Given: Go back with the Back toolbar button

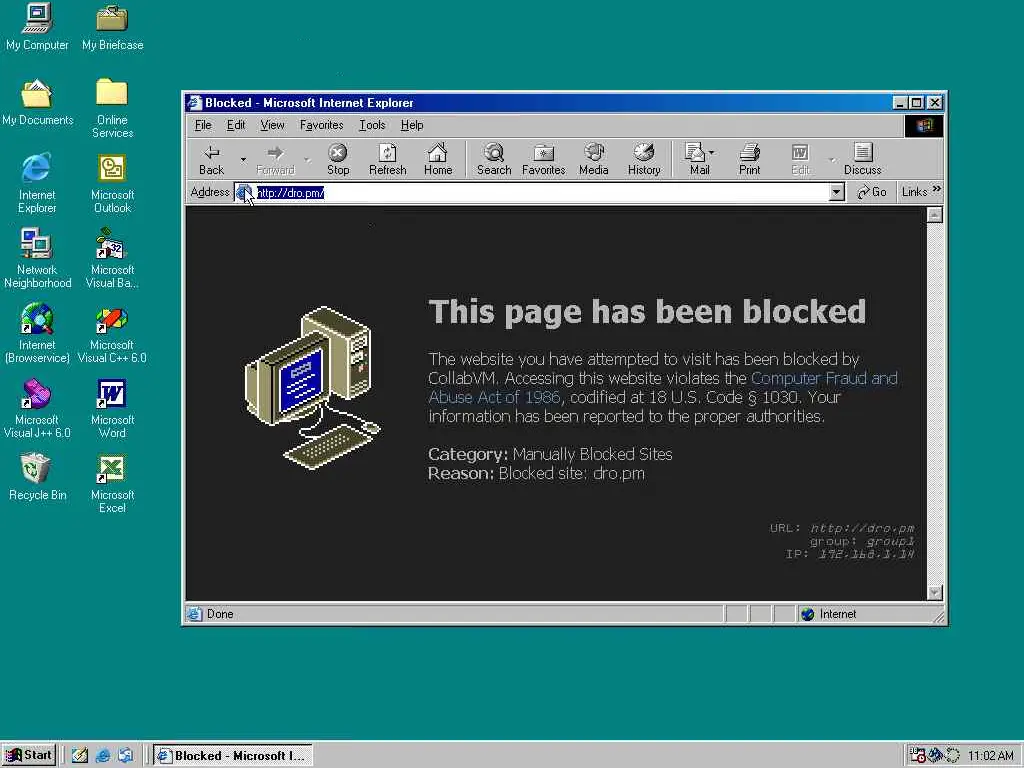Looking at the screenshot, I should [211, 160].
